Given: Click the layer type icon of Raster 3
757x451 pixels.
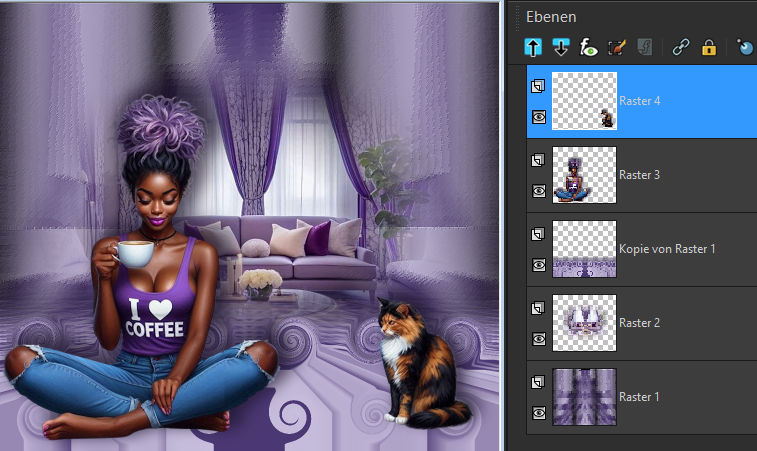Looking at the screenshot, I should coord(538,160).
